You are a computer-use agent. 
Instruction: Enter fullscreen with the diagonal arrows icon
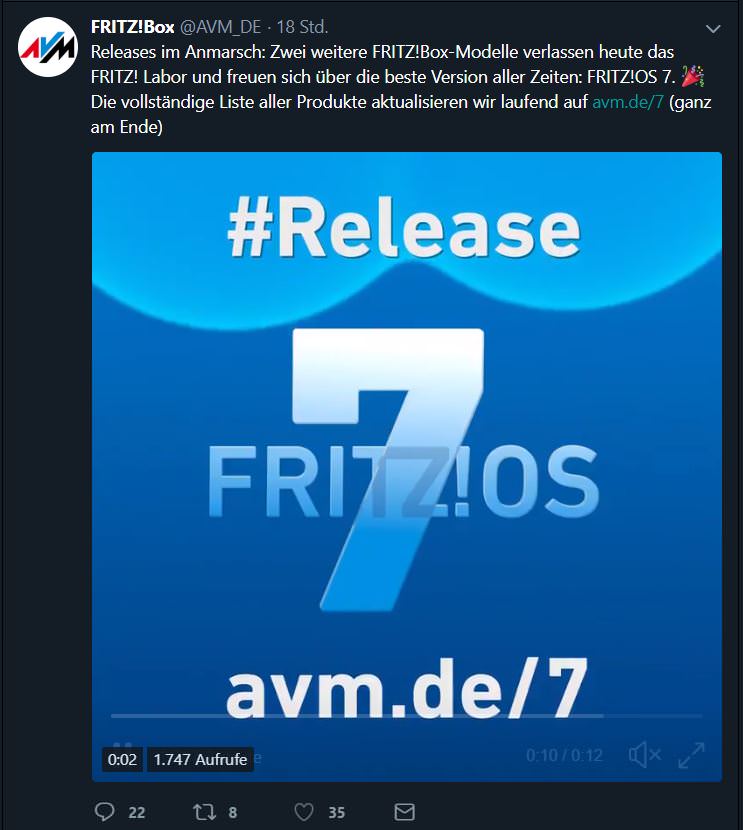point(691,755)
